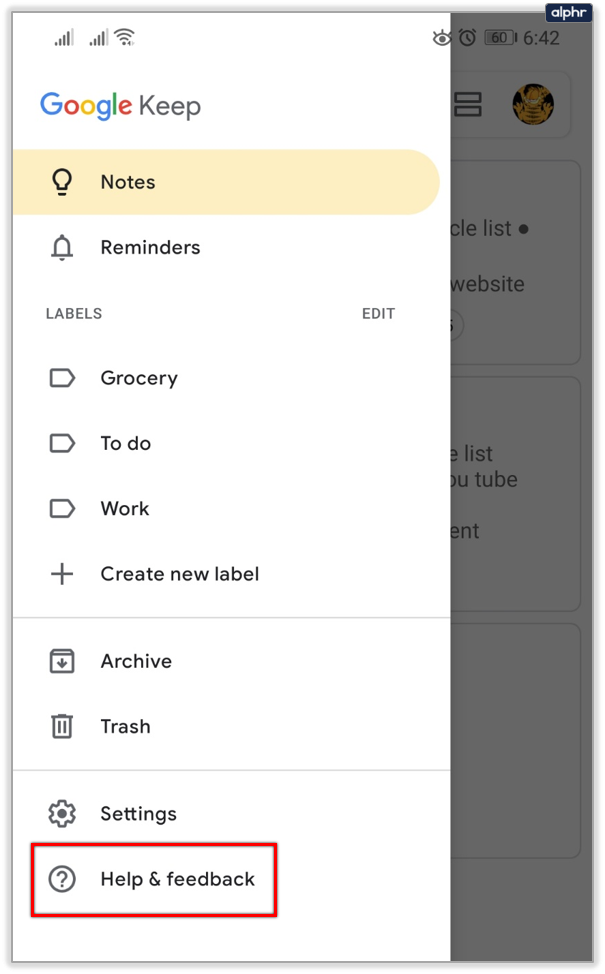Open the Archive box icon
605x974 pixels.
pos(62,661)
